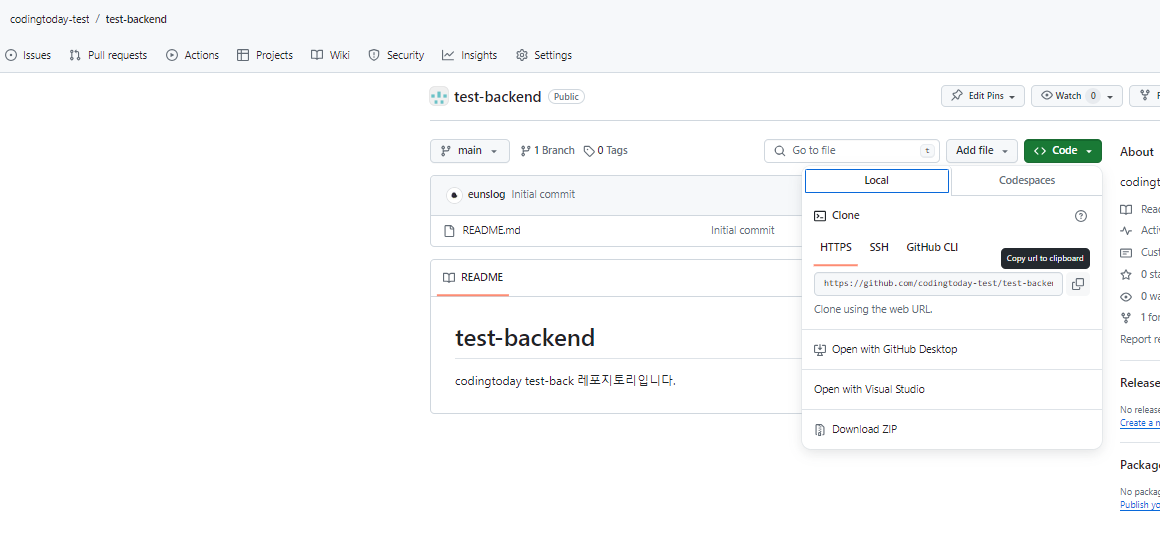Viewport: 1160px width, 535px height.
Task: Open eunslog's Initial commit message
Action: (544, 195)
